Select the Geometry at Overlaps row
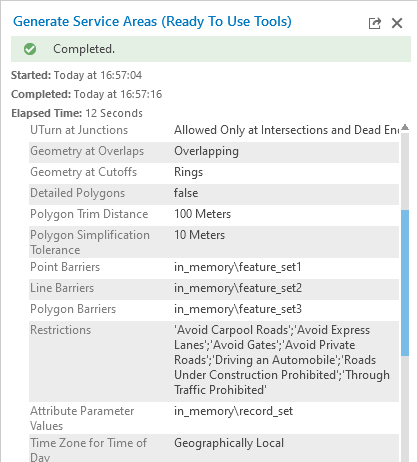This screenshot has height=462, width=417. (x=214, y=151)
